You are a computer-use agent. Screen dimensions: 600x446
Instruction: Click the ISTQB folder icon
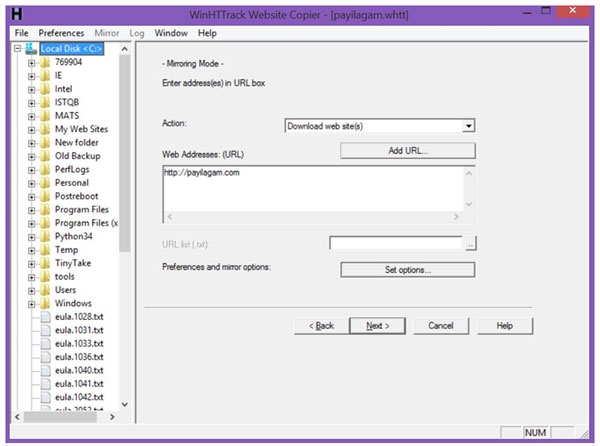tap(45, 103)
